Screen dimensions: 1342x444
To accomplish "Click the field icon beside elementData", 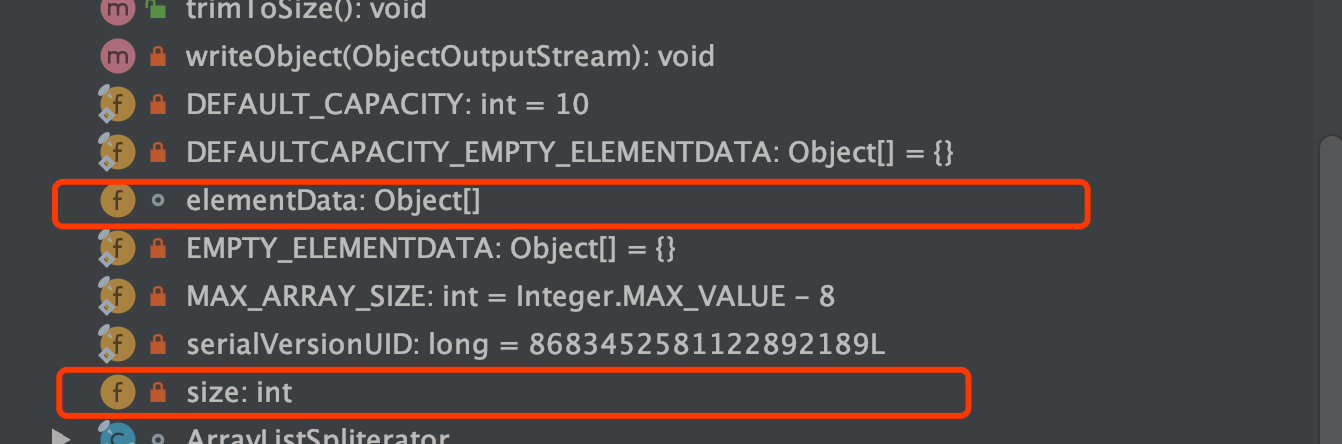I will [x=117, y=201].
